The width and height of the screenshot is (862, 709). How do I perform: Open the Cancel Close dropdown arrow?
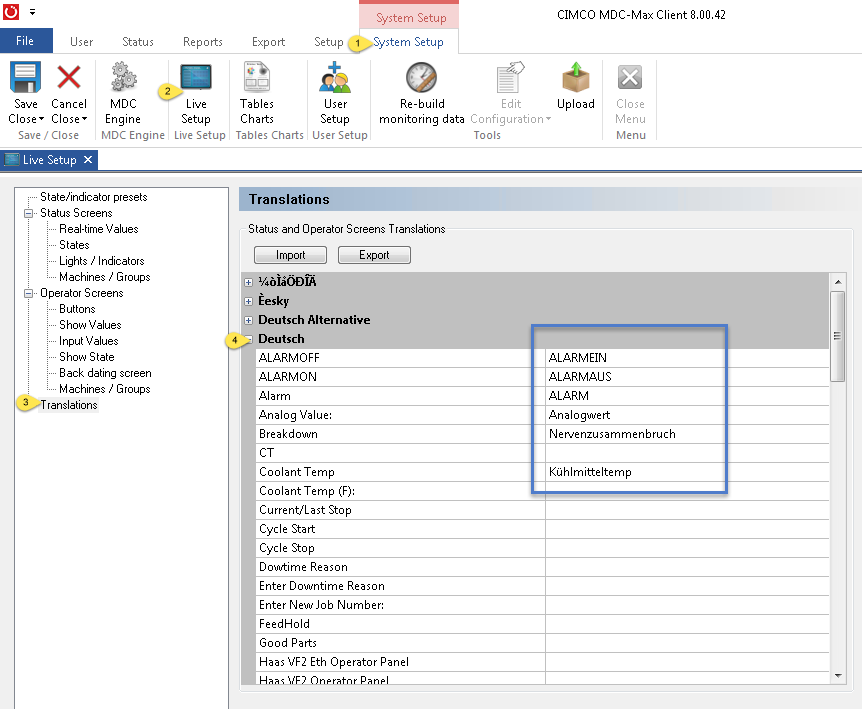pyautogui.click(x=85, y=119)
